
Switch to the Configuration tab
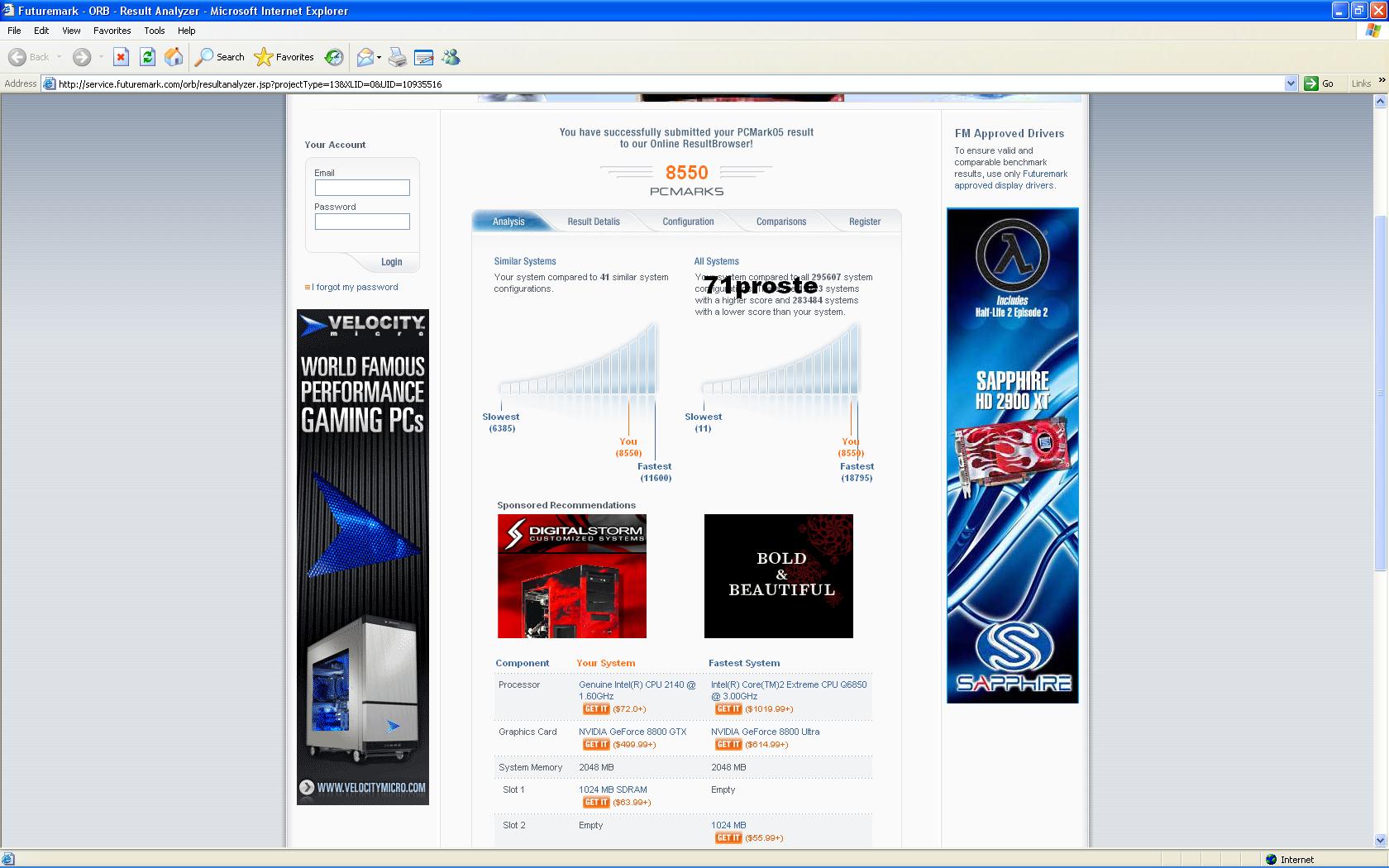tap(688, 222)
